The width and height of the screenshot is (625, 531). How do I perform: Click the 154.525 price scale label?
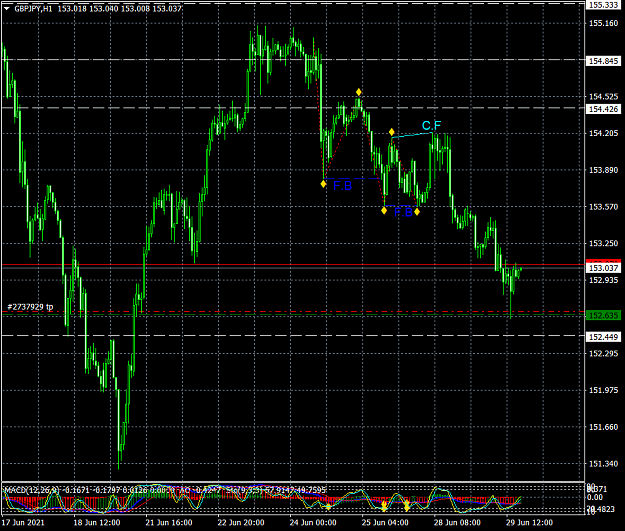pos(603,96)
